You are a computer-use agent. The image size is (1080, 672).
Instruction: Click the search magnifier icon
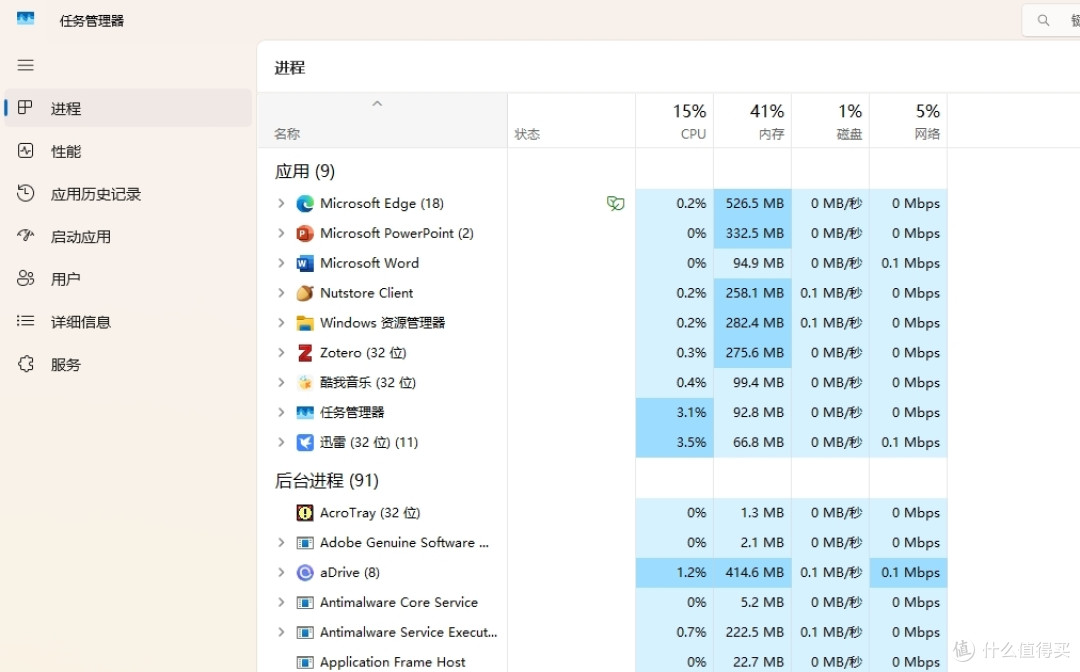click(1043, 20)
